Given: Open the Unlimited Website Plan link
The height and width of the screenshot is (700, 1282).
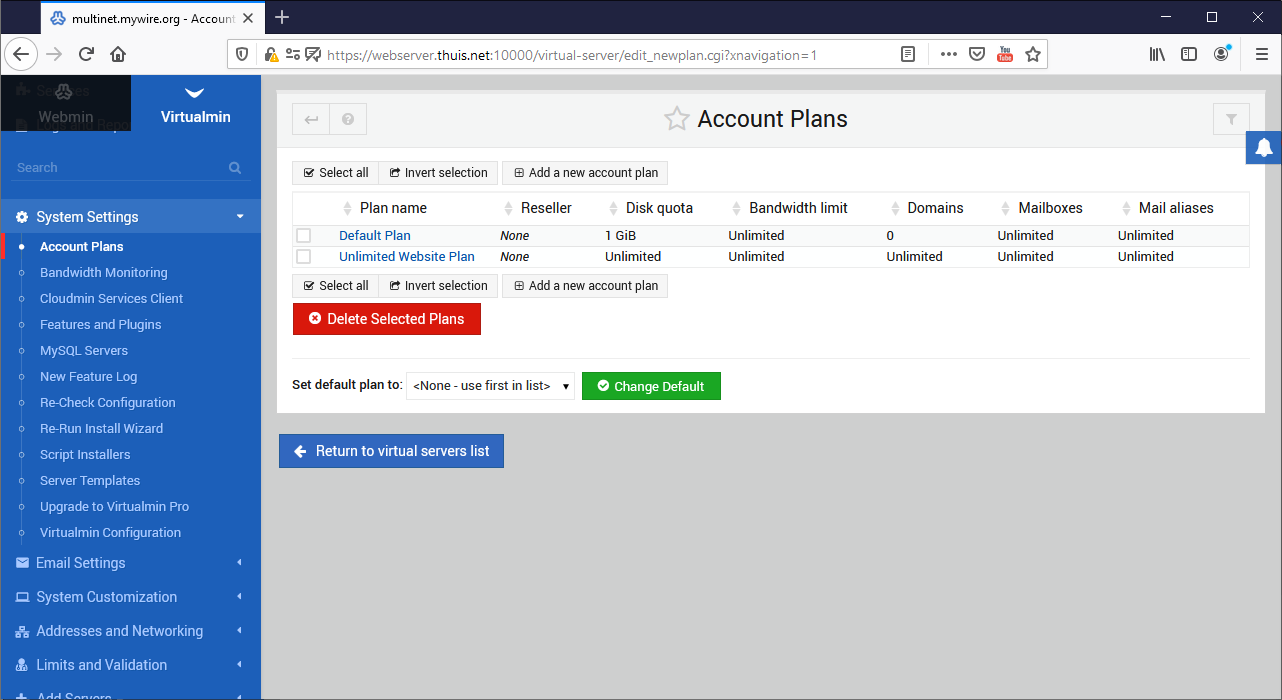Looking at the screenshot, I should click(x=406, y=257).
